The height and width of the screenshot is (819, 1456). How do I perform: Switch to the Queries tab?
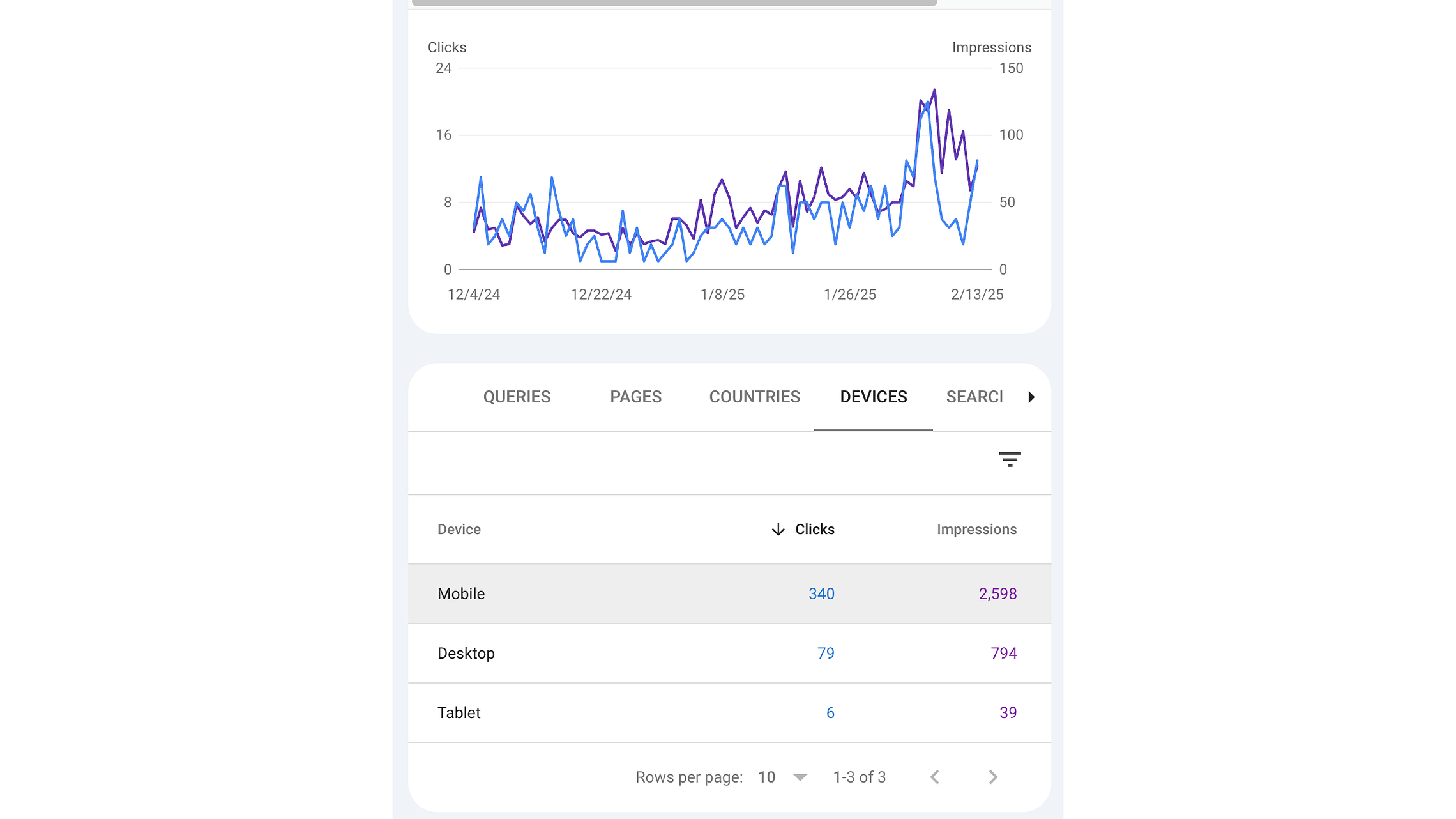[x=517, y=397]
